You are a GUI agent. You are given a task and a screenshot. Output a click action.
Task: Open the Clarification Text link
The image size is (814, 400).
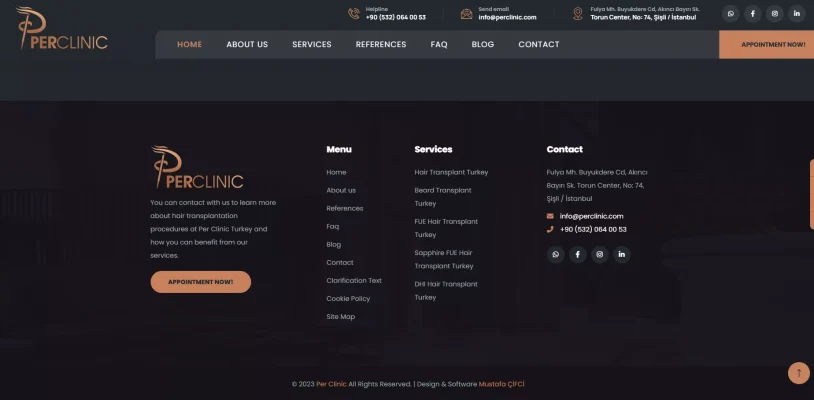click(354, 281)
